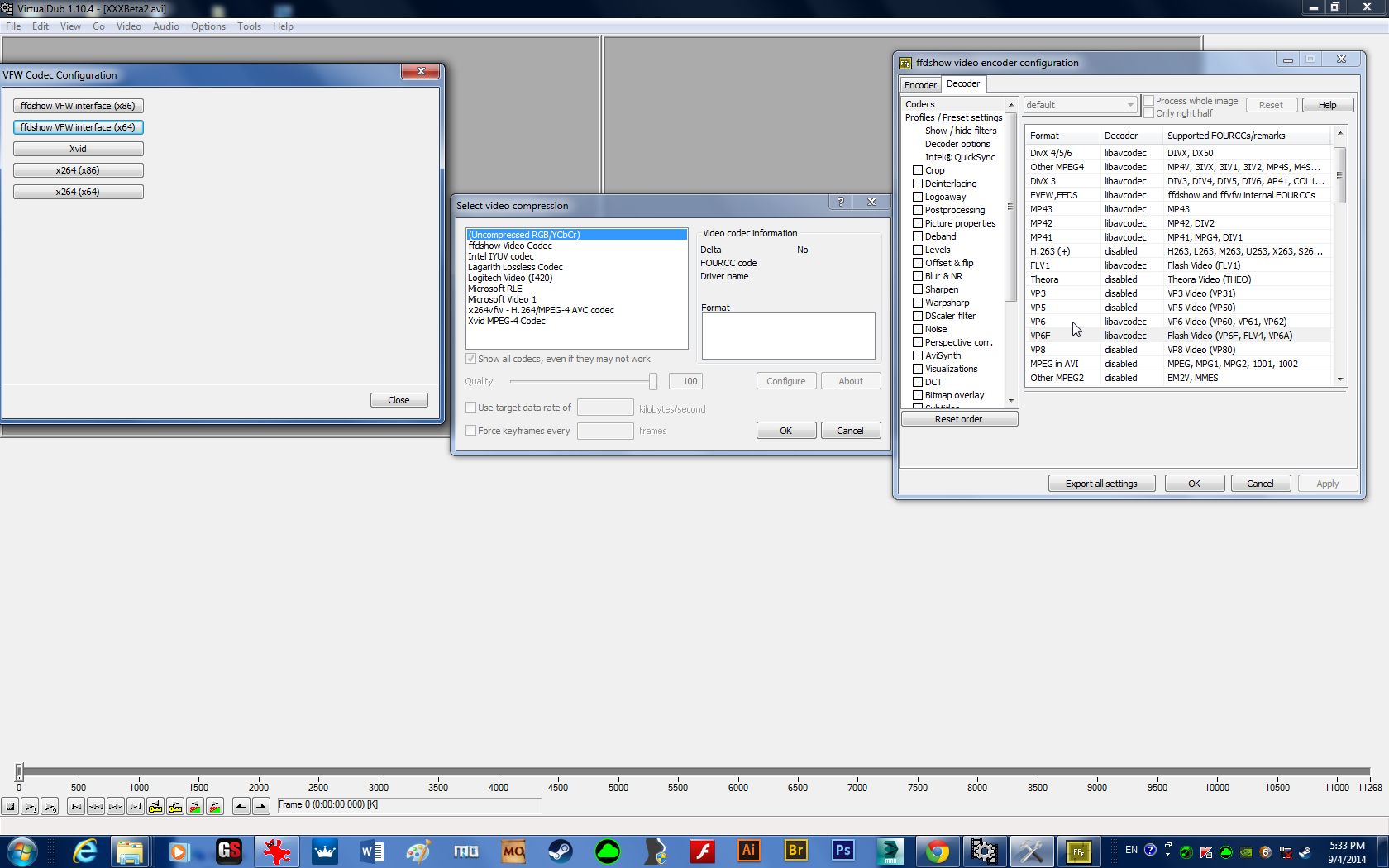Image resolution: width=1389 pixels, height=868 pixels.
Task: Go to the previous keyframe
Action: coord(155,806)
